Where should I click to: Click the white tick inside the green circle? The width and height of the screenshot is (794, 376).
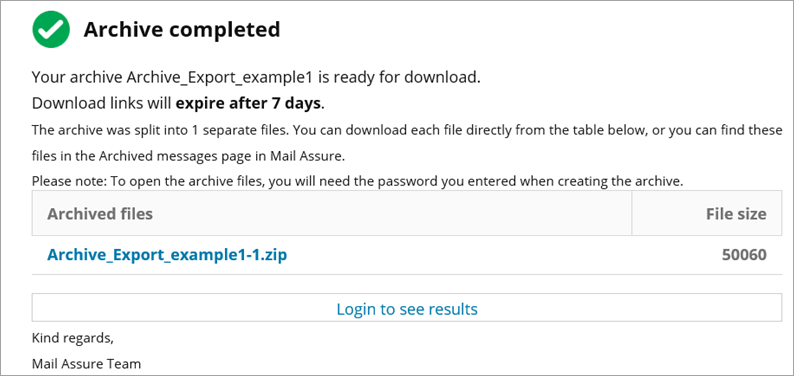tap(51, 30)
